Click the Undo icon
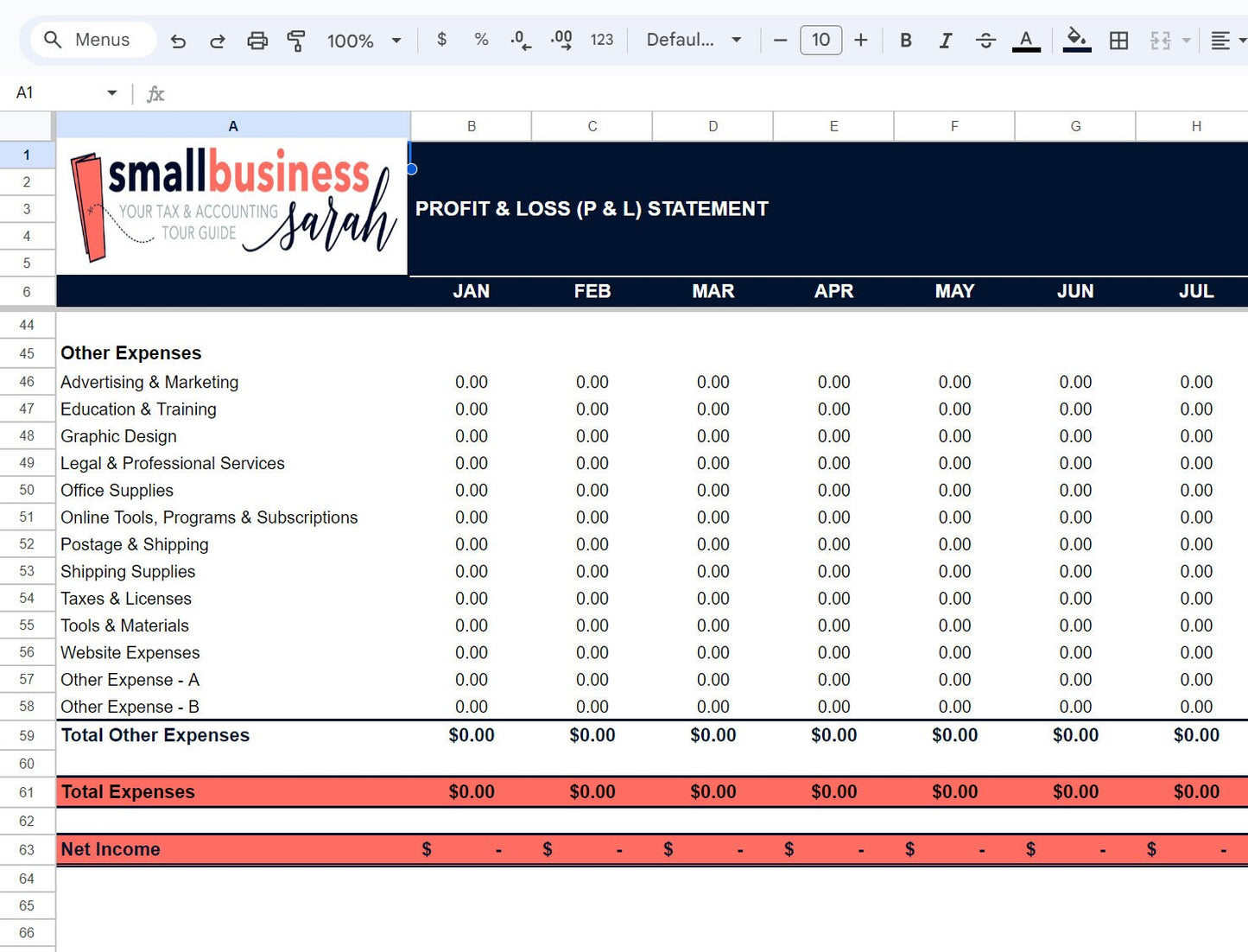Screen dimensions: 1248x952 click(178, 40)
